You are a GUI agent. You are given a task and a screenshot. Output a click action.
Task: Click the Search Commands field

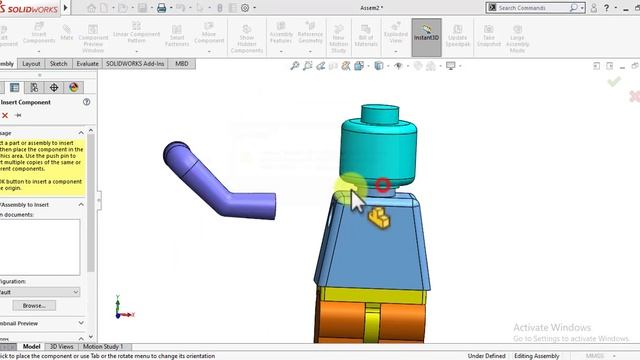coord(533,8)
